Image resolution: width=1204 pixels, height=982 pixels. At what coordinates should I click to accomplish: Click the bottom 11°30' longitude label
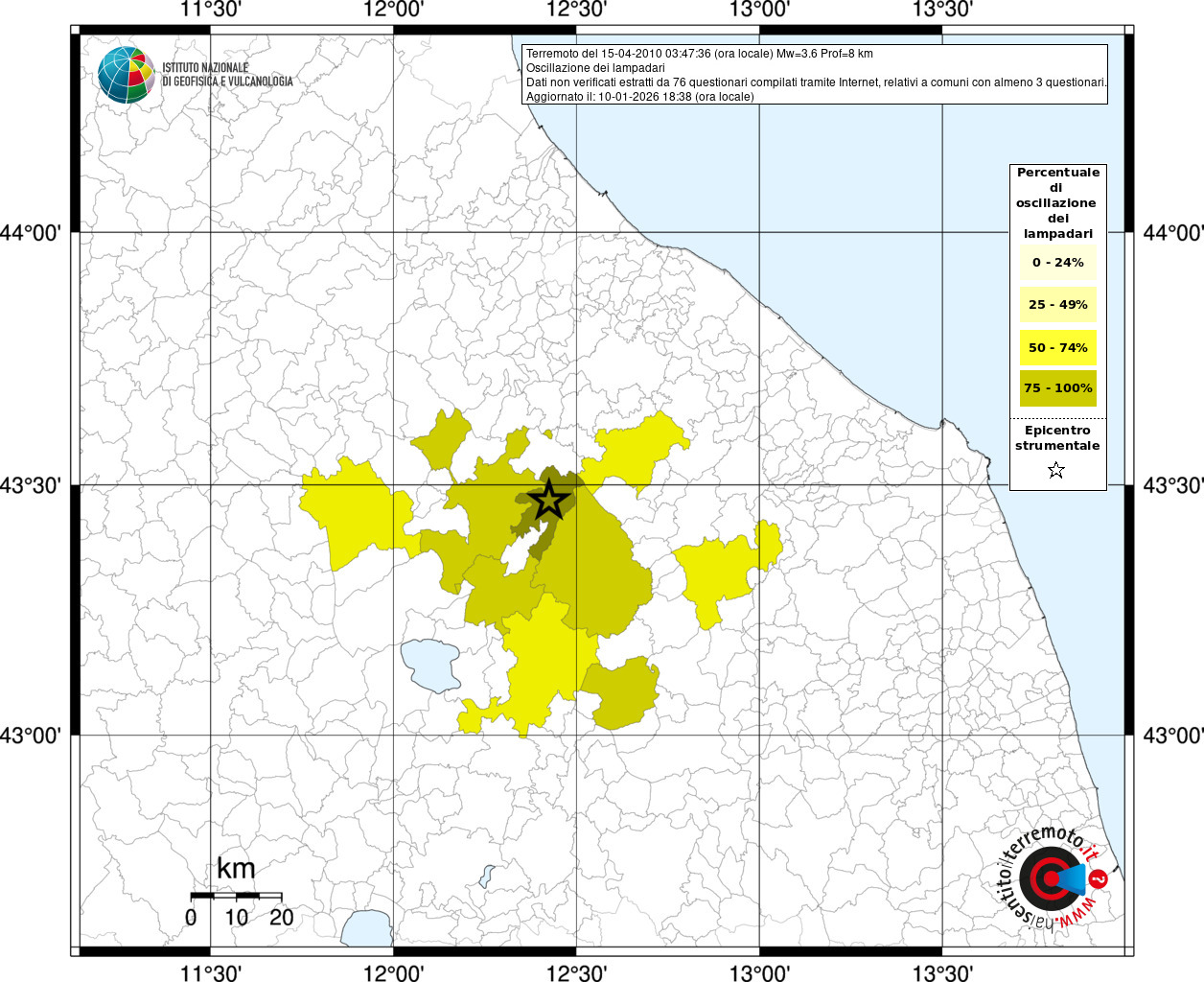(x=212, y=972)
